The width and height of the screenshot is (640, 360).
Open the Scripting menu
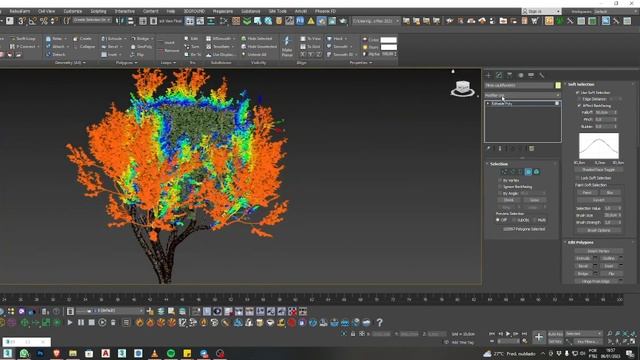98,11
